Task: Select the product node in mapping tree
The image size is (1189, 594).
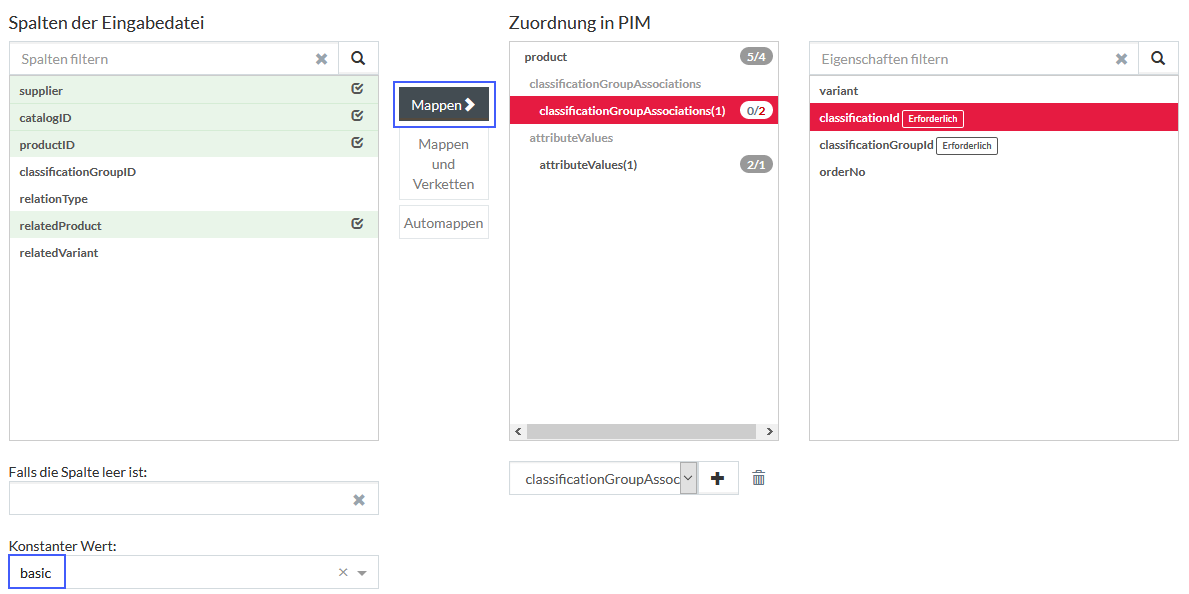Action: click(x=545, y=57)
